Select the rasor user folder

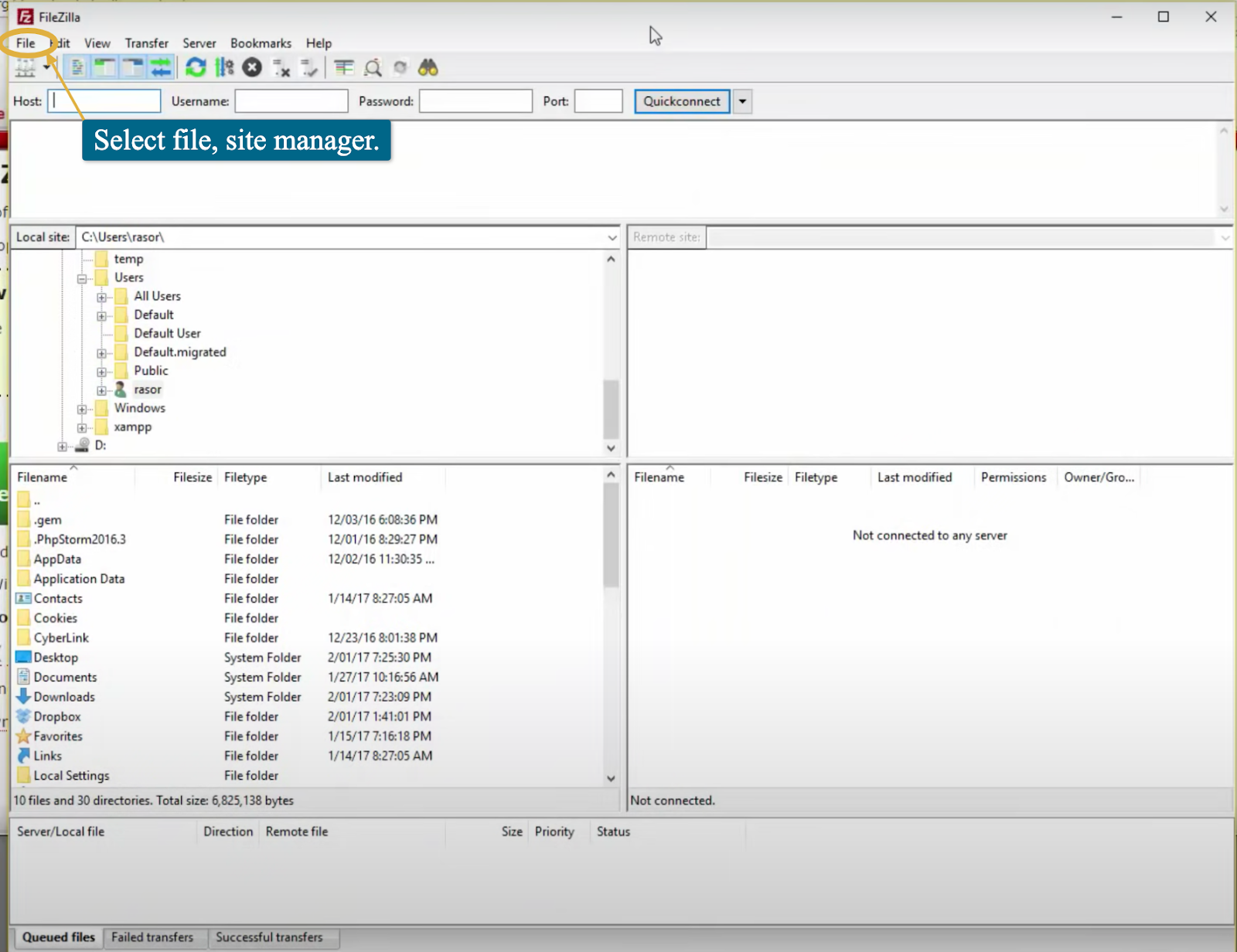[148, 389]
